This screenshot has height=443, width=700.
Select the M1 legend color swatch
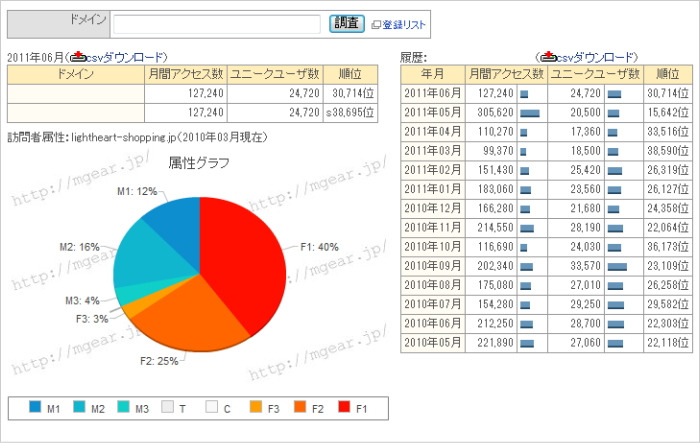[x=35, y=406]
